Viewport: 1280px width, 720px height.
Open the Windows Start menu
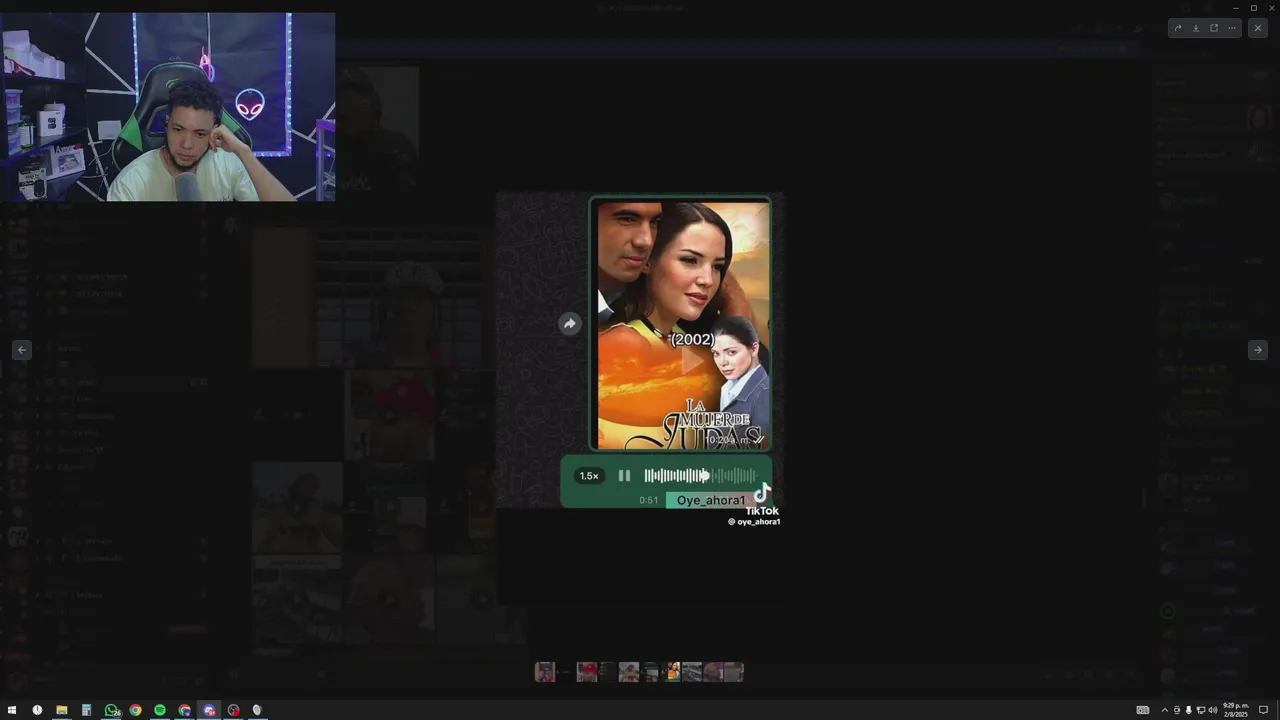(x=12, y=710)
